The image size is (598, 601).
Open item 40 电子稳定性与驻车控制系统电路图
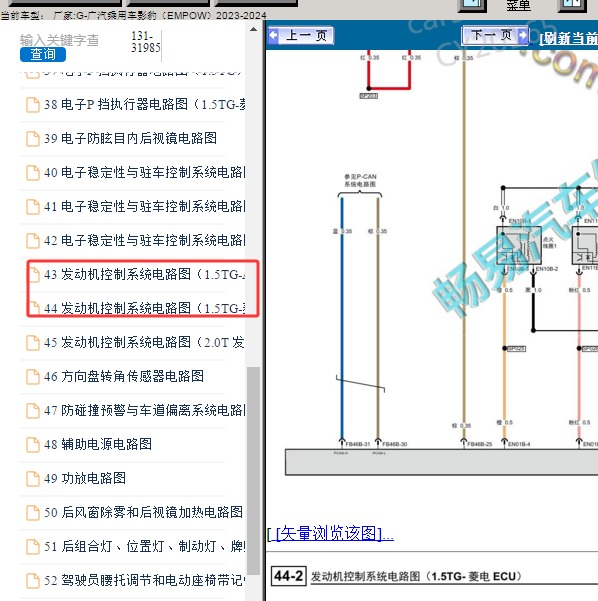pyautogui.click(x=145, y=172)
